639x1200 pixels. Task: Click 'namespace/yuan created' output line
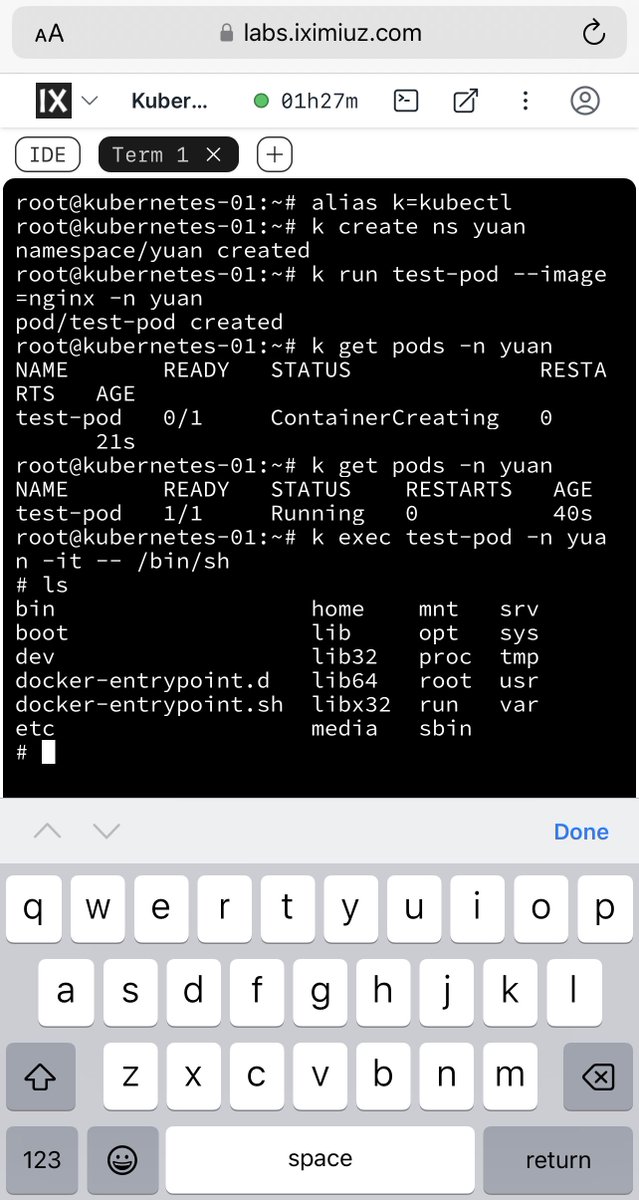click(163, 250)
